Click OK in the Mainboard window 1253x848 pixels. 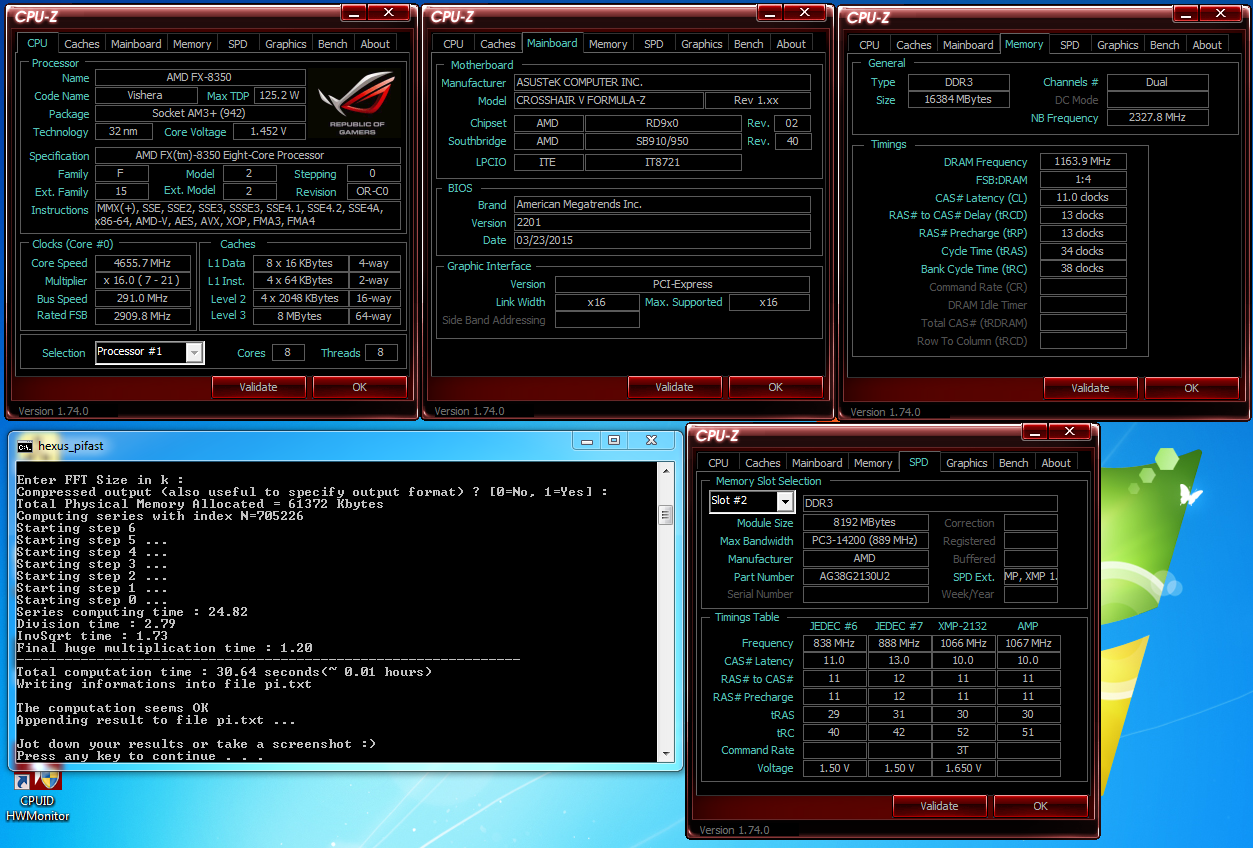click(x=776, y=387)
